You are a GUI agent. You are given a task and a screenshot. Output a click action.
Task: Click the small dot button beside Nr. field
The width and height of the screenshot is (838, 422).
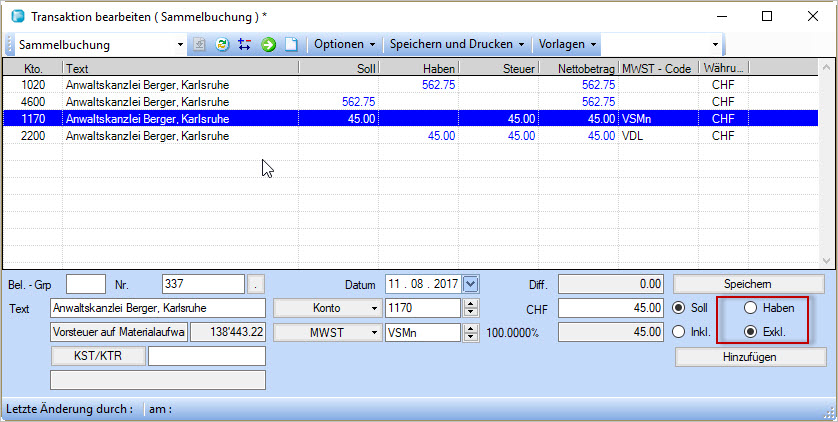point(257,284)
